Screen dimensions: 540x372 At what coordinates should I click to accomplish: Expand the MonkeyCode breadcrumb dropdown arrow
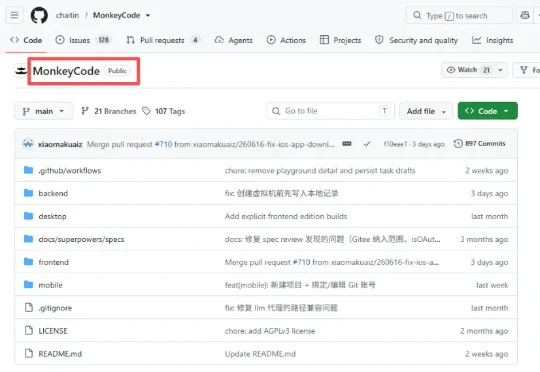point(148,16)
